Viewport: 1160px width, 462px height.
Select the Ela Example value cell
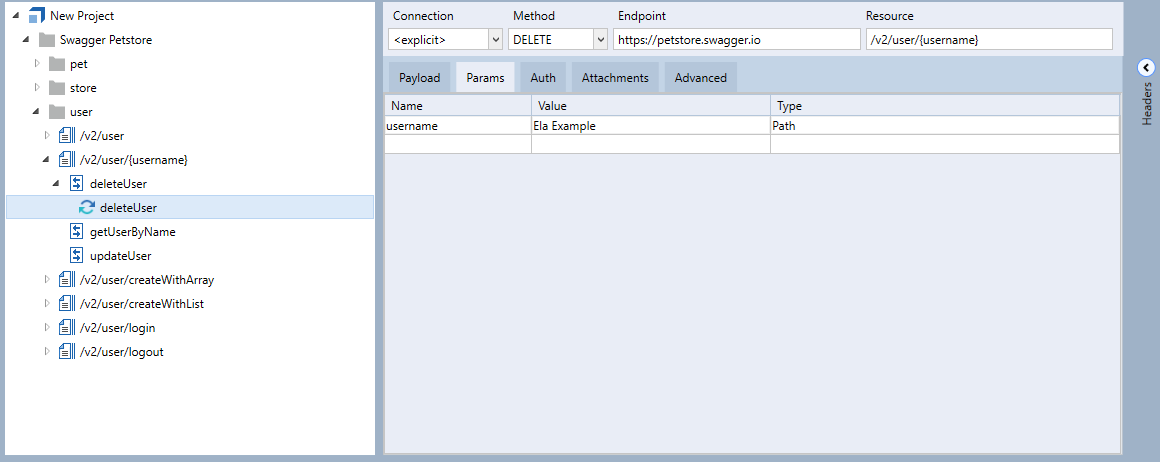tap(651, 126)
